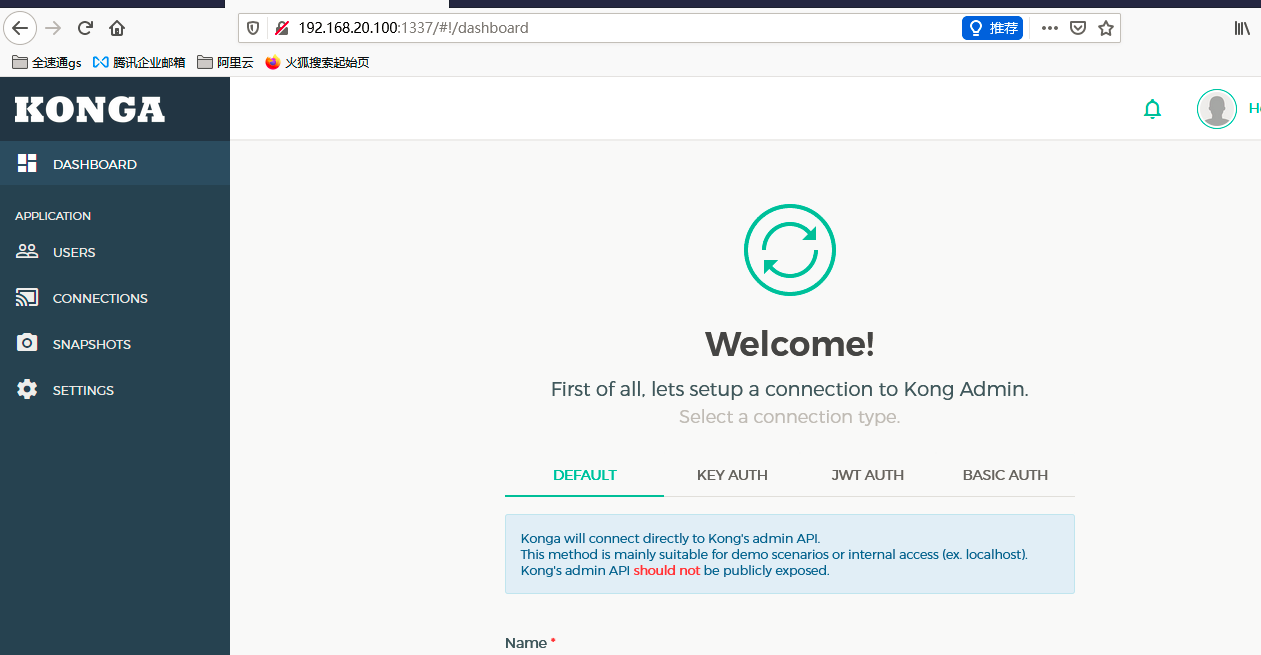Switch to the KEY AUTH tab
Viewport: 1261px width, 655px height.
click(x=732, y=475)
